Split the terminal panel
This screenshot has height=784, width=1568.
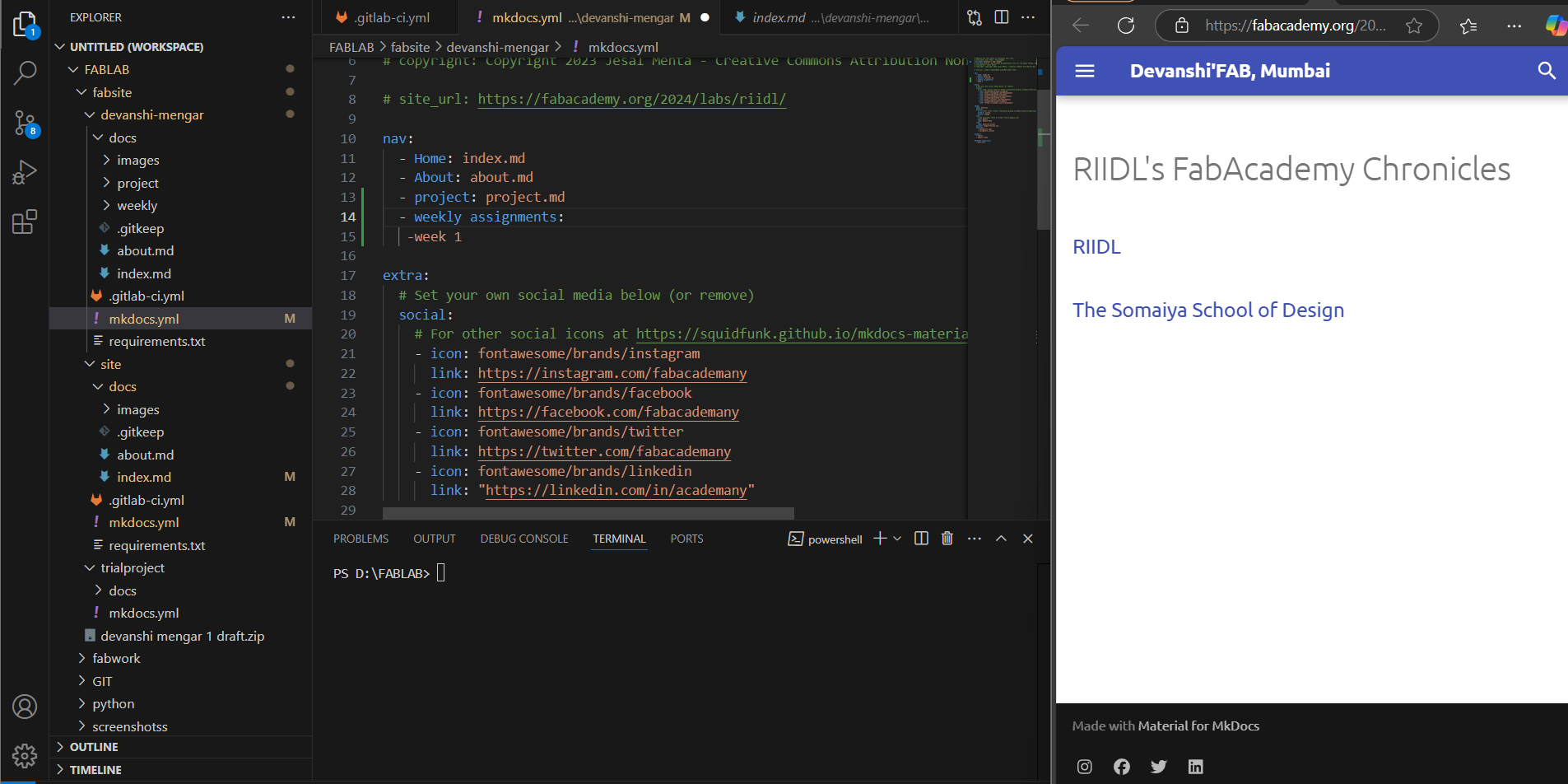tap(921, 539)
